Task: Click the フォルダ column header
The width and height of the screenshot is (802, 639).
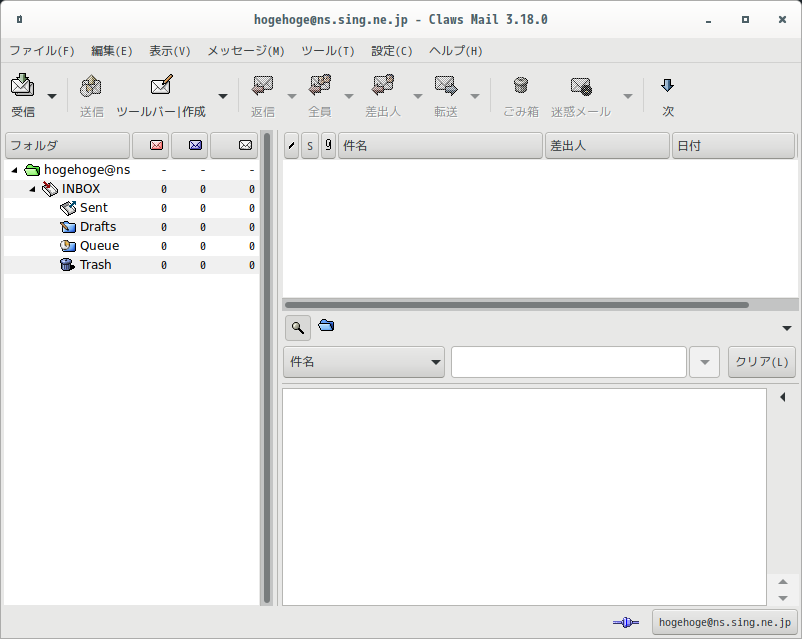Action: point(68,146)
